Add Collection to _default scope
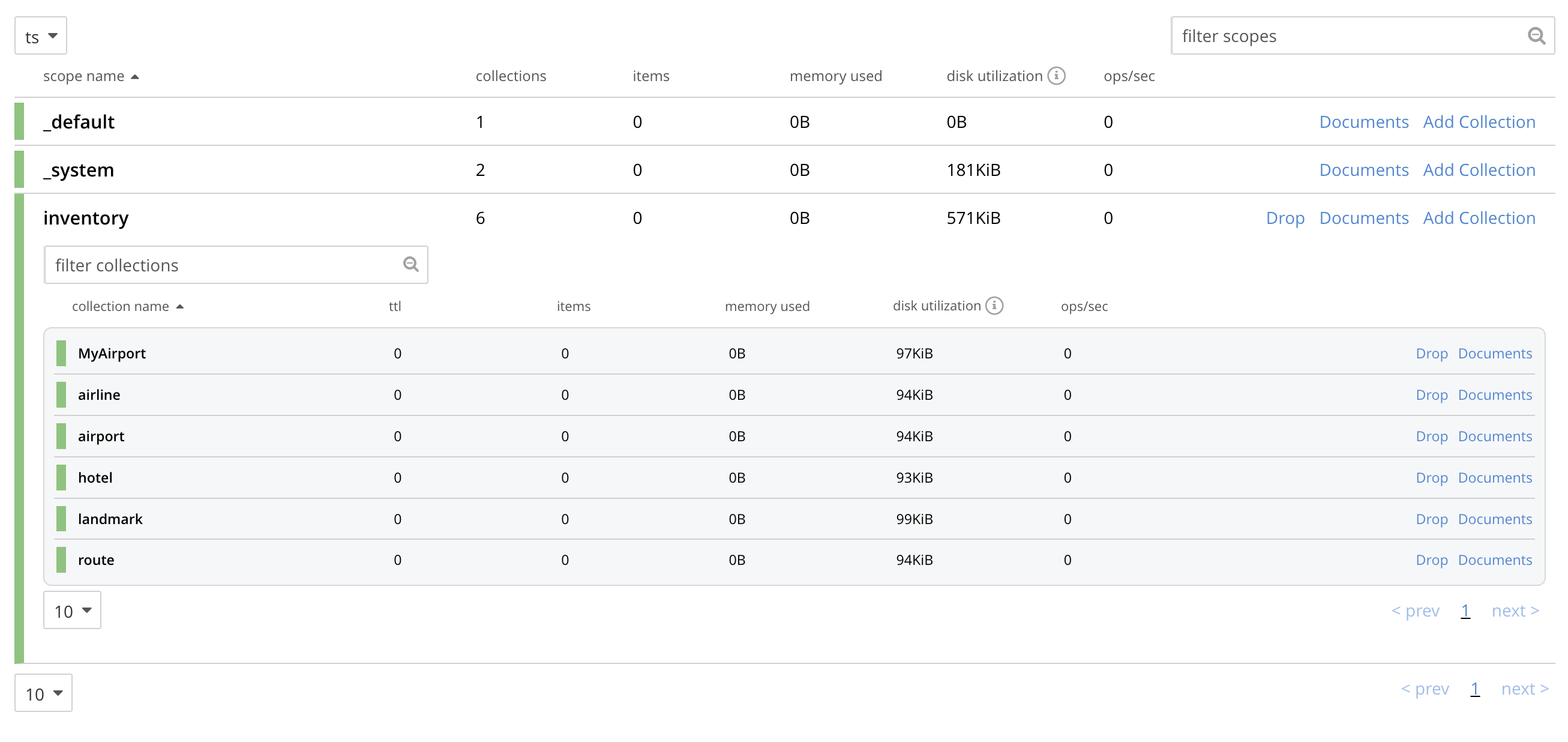Image resolution: width=1568 pixels, height=742 pixels. pyautogui.click(x=1479, y=122)
